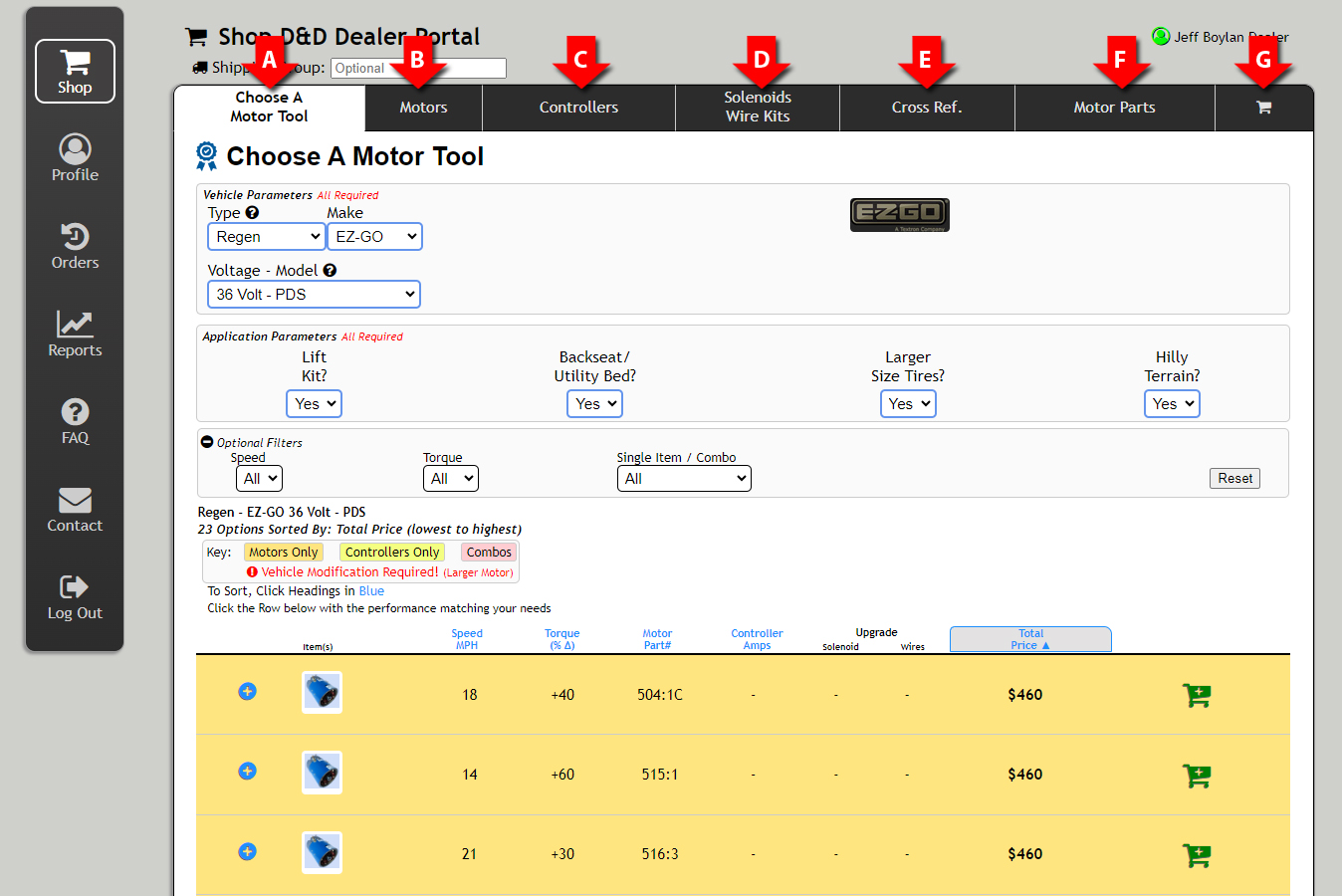Switch to the Controllers tab
Screen dimensions: 1342x896
click(x=578, y=108)
